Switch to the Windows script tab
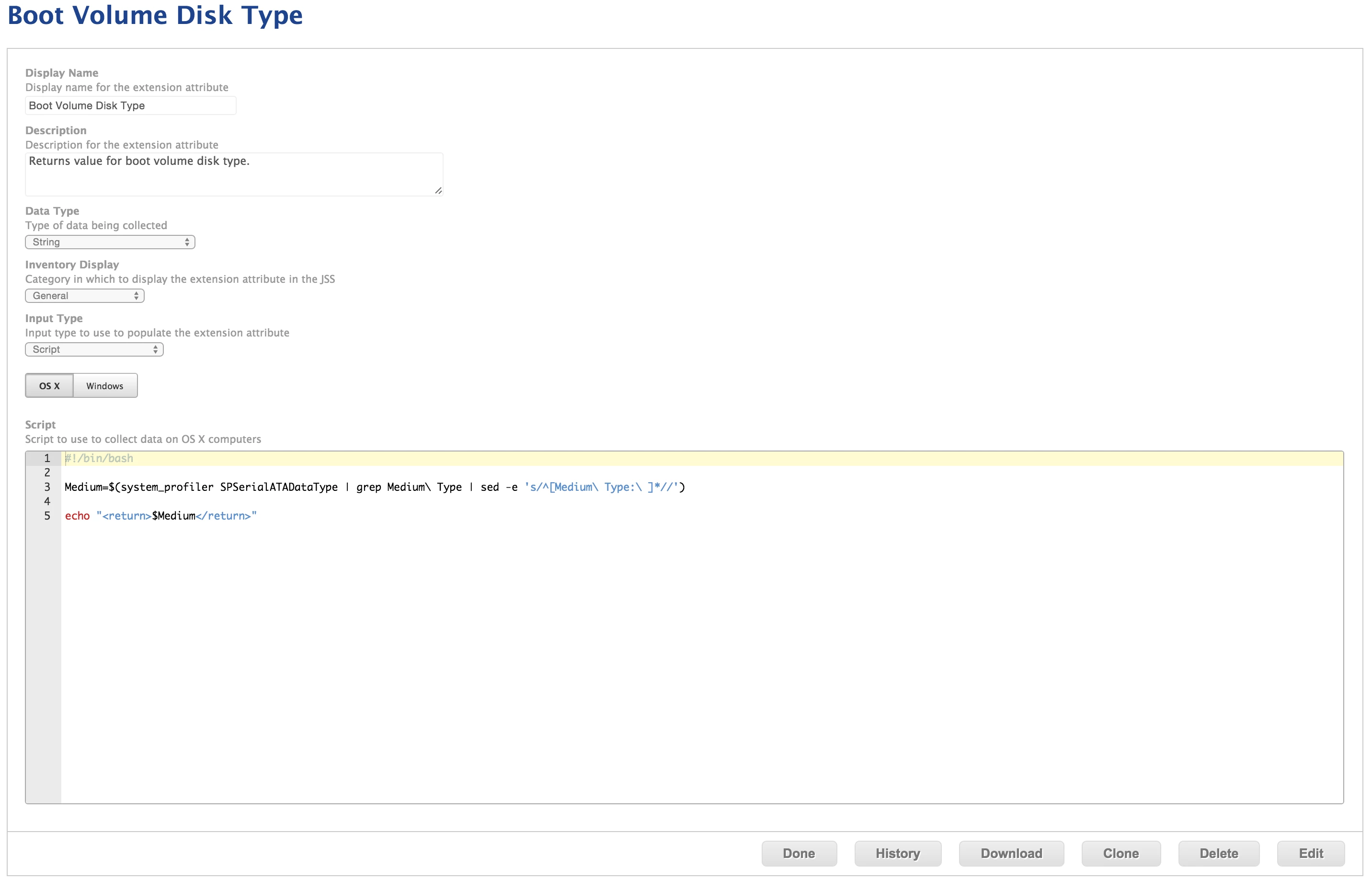Viewport: 1372px width, 880px height. click(105, 386)
